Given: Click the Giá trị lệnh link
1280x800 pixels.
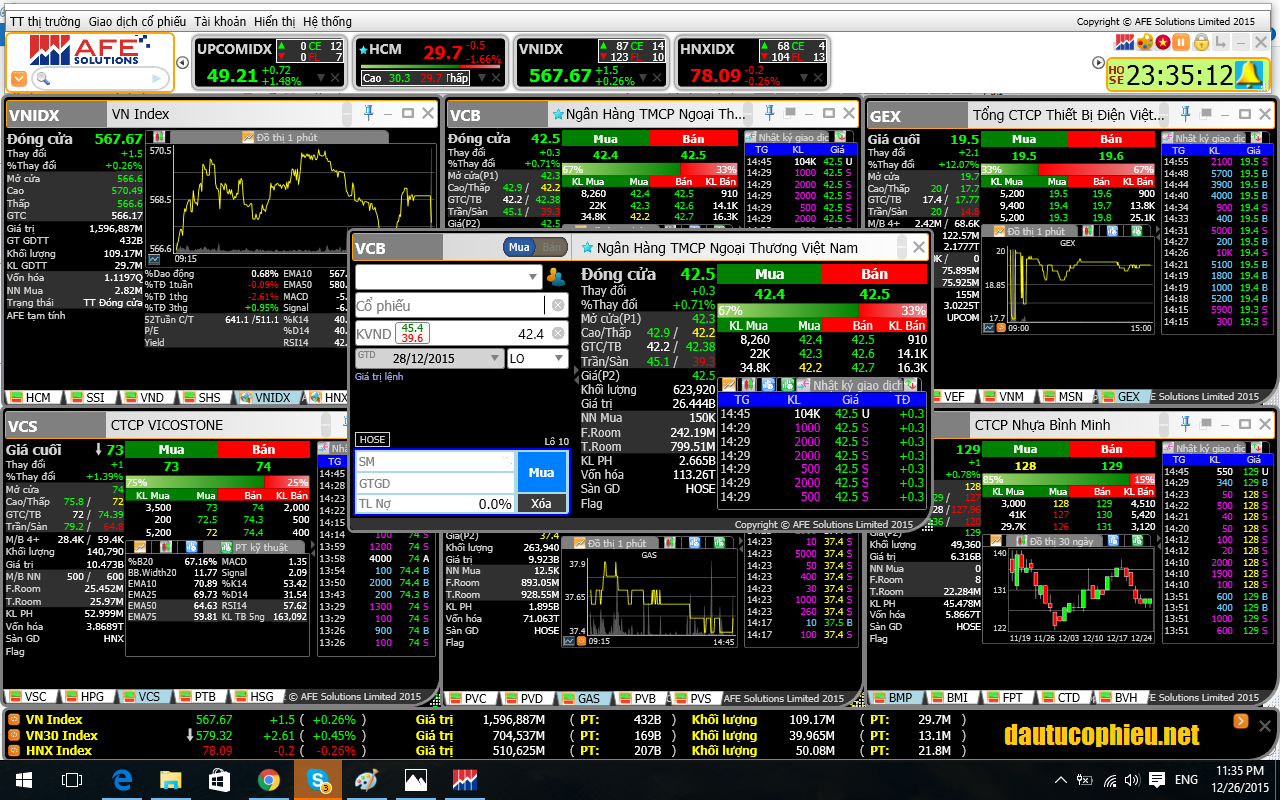Looking at the screenshot, I should click(x=379, y=377).
